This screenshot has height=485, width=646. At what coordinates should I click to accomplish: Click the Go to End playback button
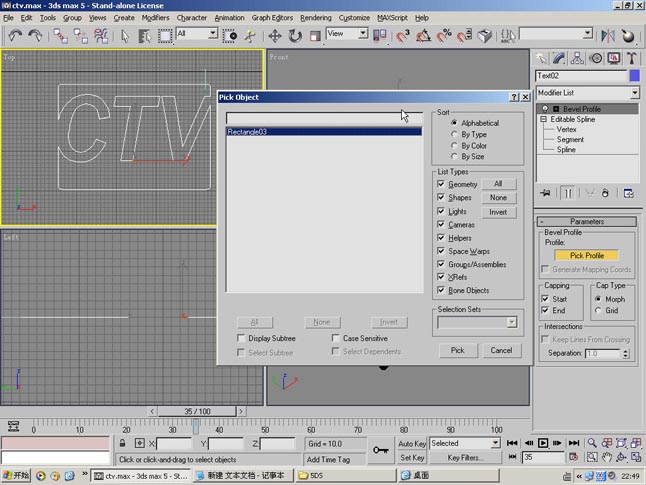[x=574, y=443]
